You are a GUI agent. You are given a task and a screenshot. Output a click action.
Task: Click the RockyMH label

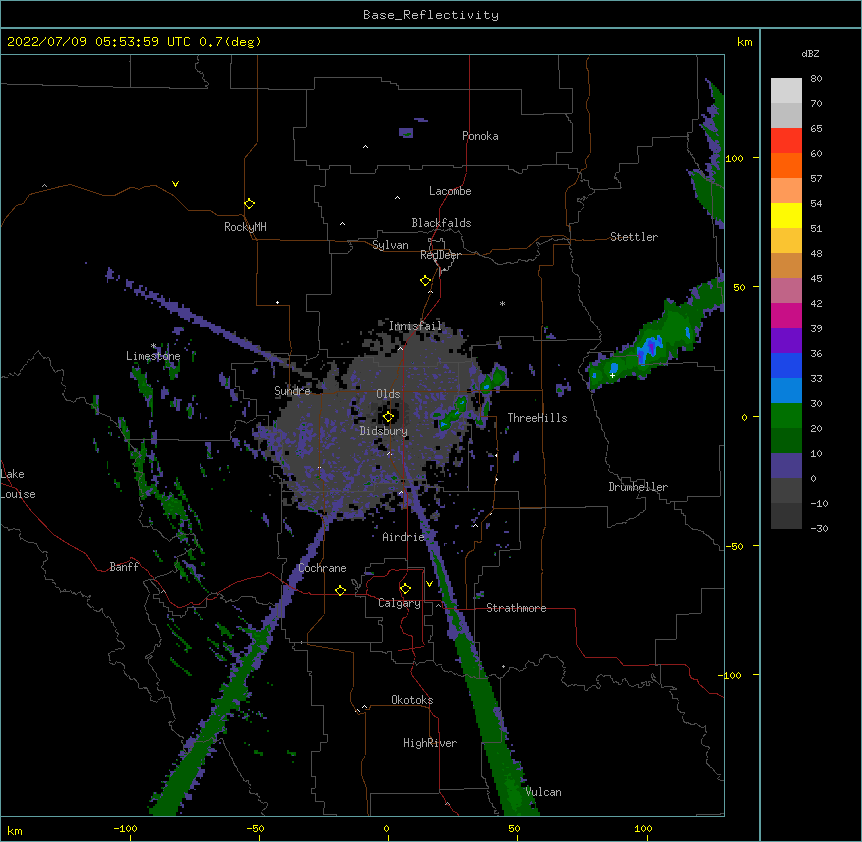pyautogui.click(x=245, y=227)
